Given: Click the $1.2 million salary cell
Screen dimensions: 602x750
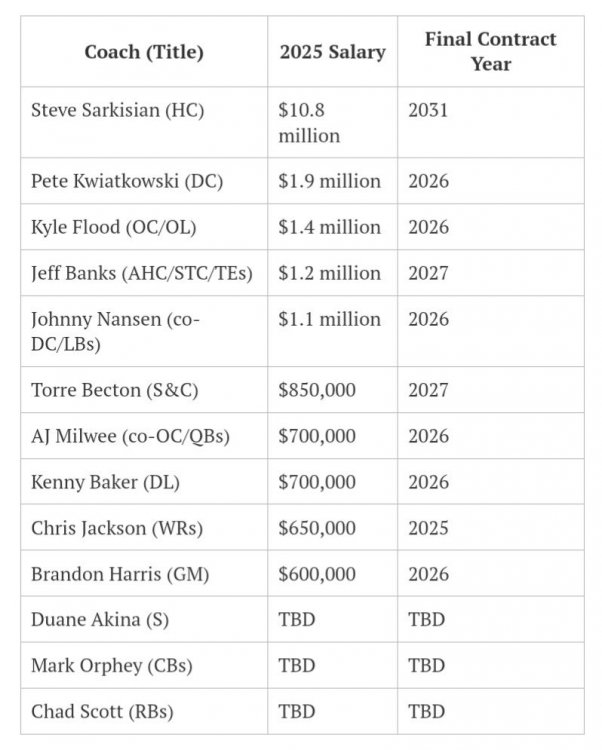Looking at the screenshot, I should (329, 273).
